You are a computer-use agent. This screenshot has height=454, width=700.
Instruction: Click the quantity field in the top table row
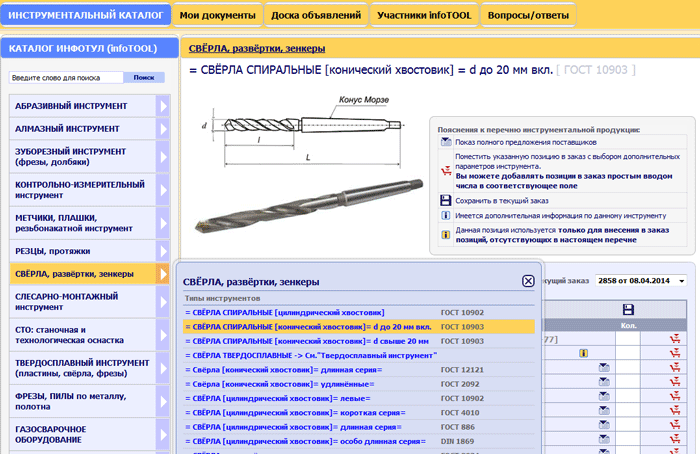pos(628,338)
